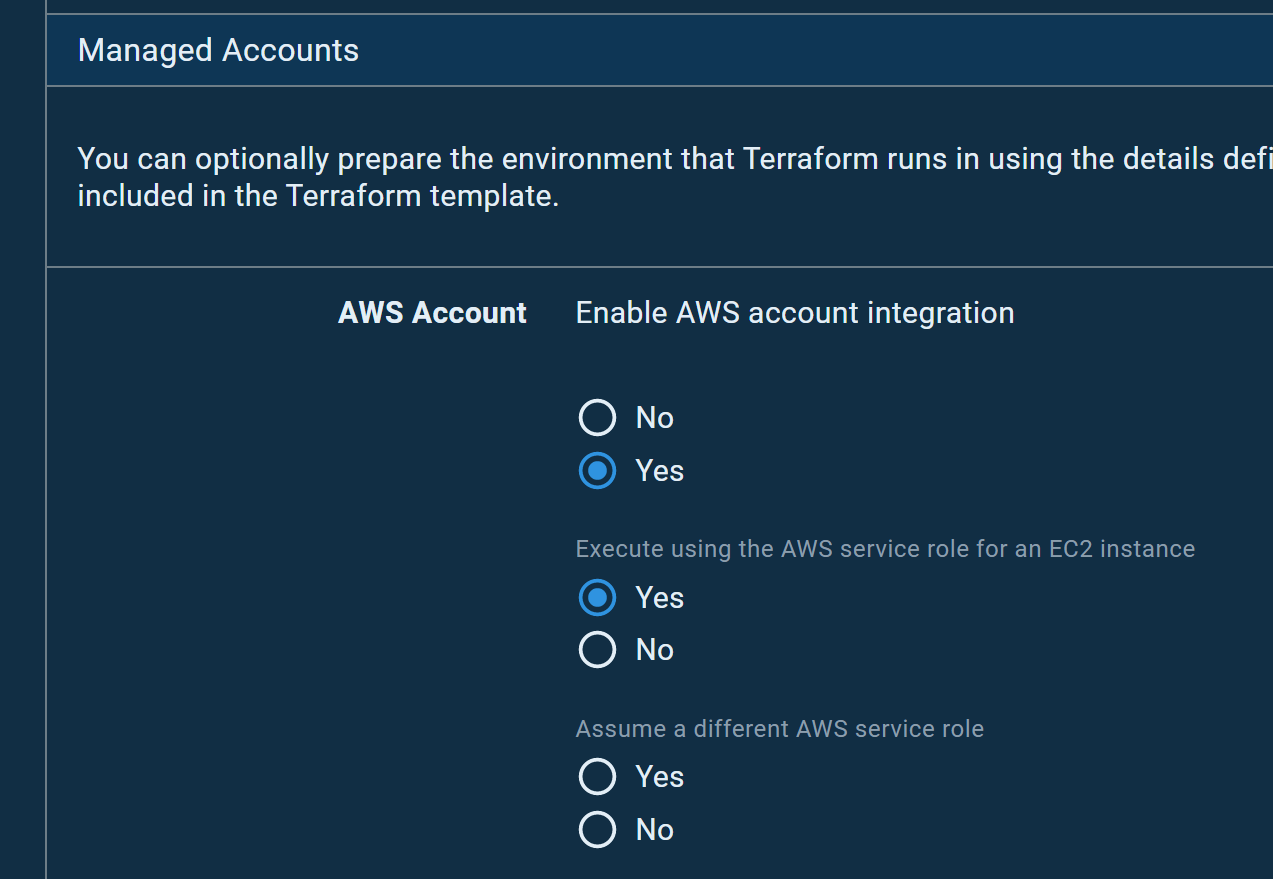1273x879 pixels.
Task: Click the "Yes" label under EC2 service role
Action: click(659, 597)
